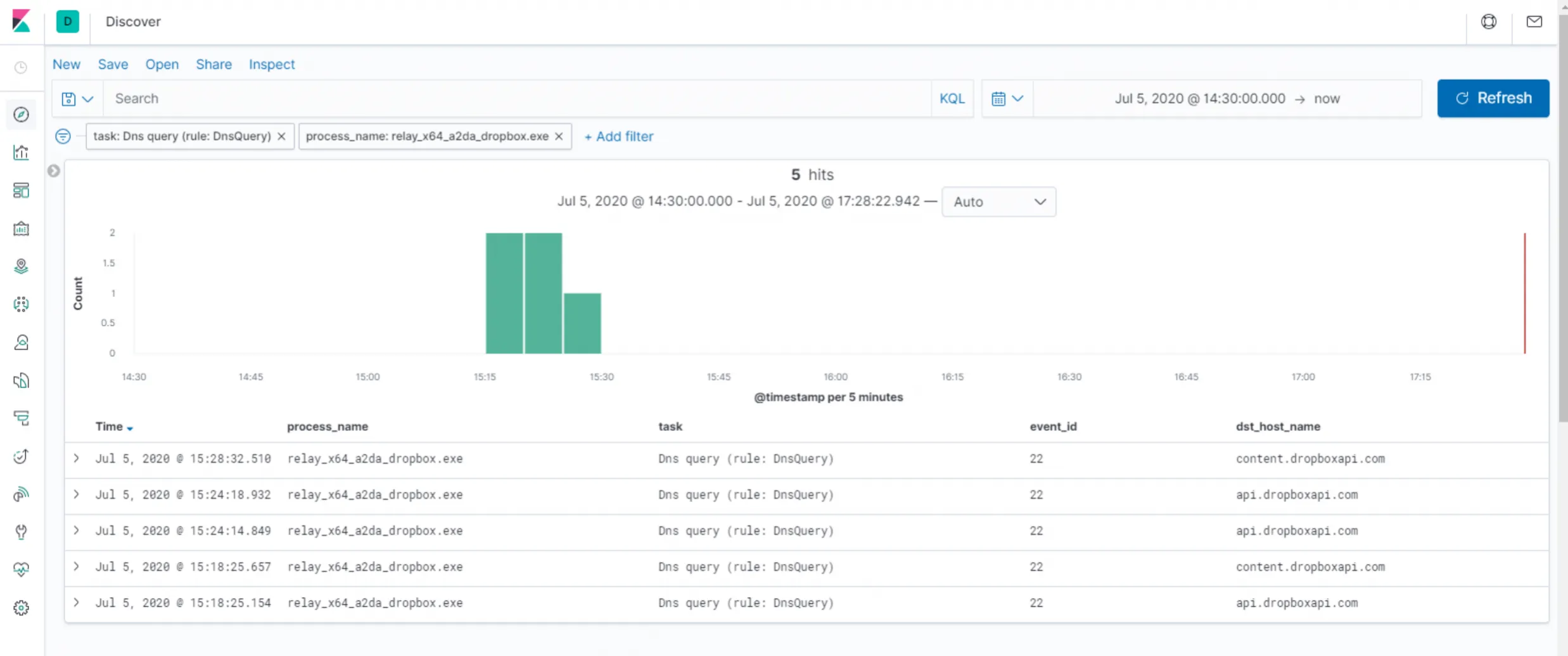Switch query language via KQL button

pos(952,99)
